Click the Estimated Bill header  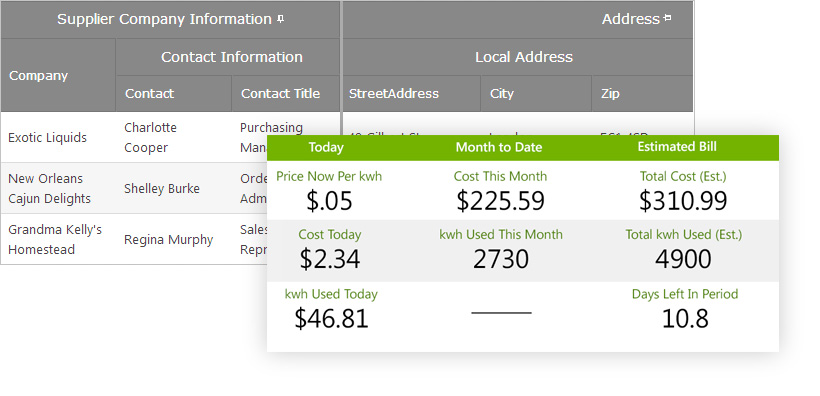point(677,146)
